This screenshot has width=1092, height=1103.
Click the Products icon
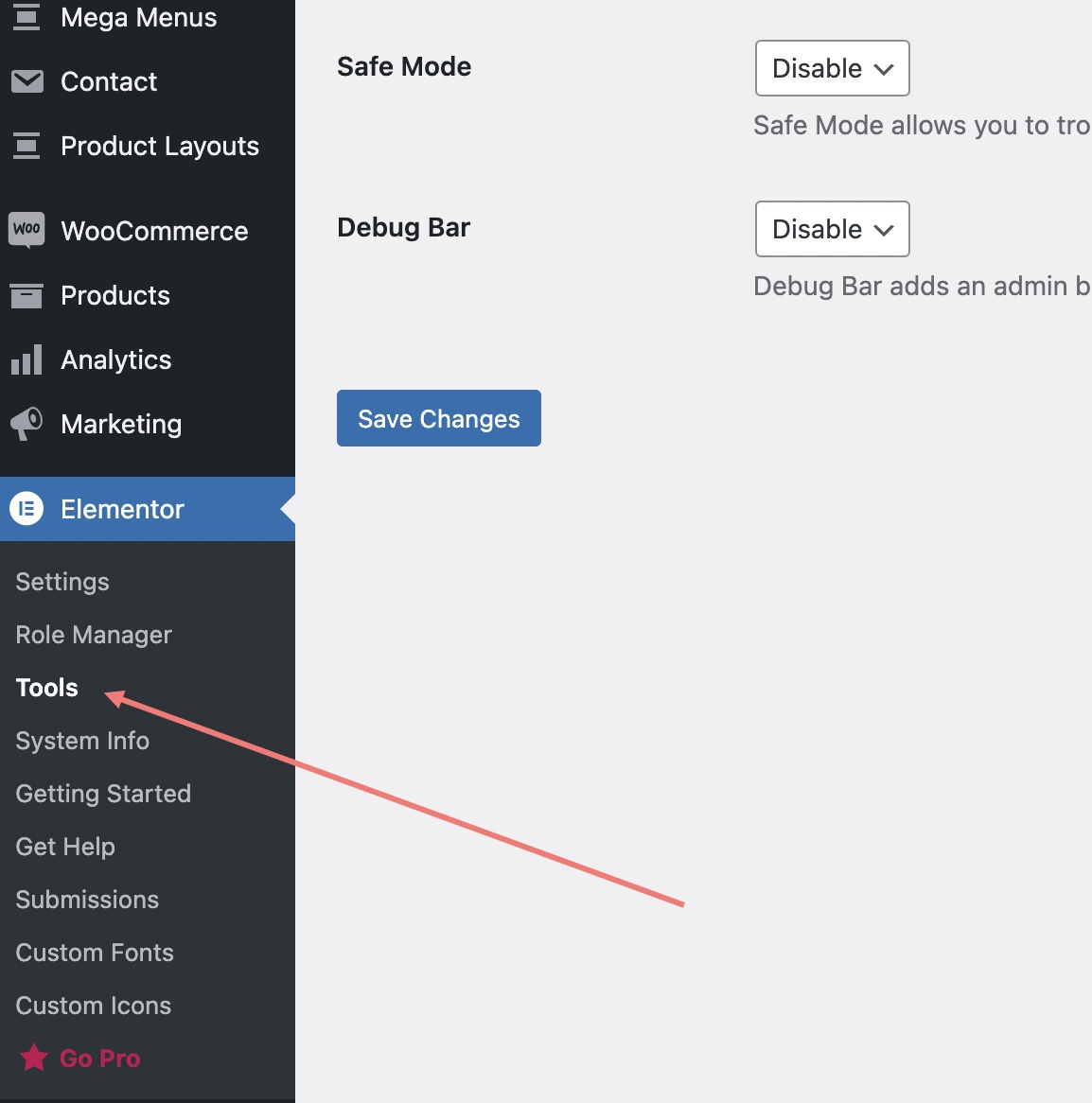(x=26, y=295)
